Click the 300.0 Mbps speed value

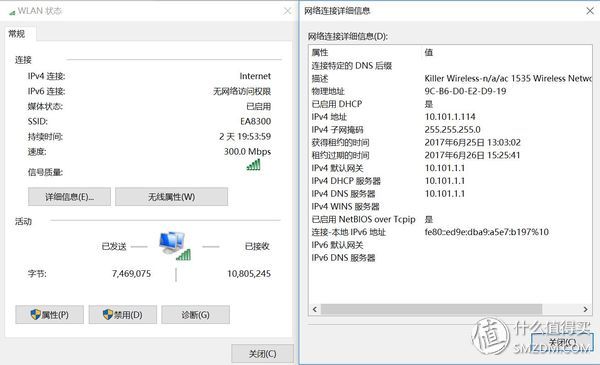coord(248,152)
